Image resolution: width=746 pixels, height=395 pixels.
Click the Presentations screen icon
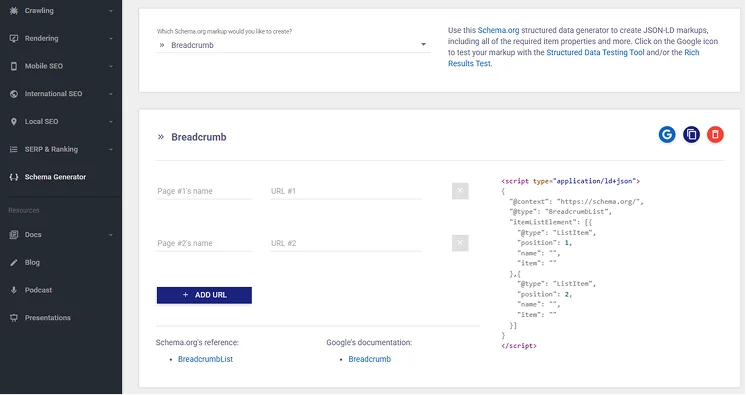pyautogui.click(x=14, y=318)
